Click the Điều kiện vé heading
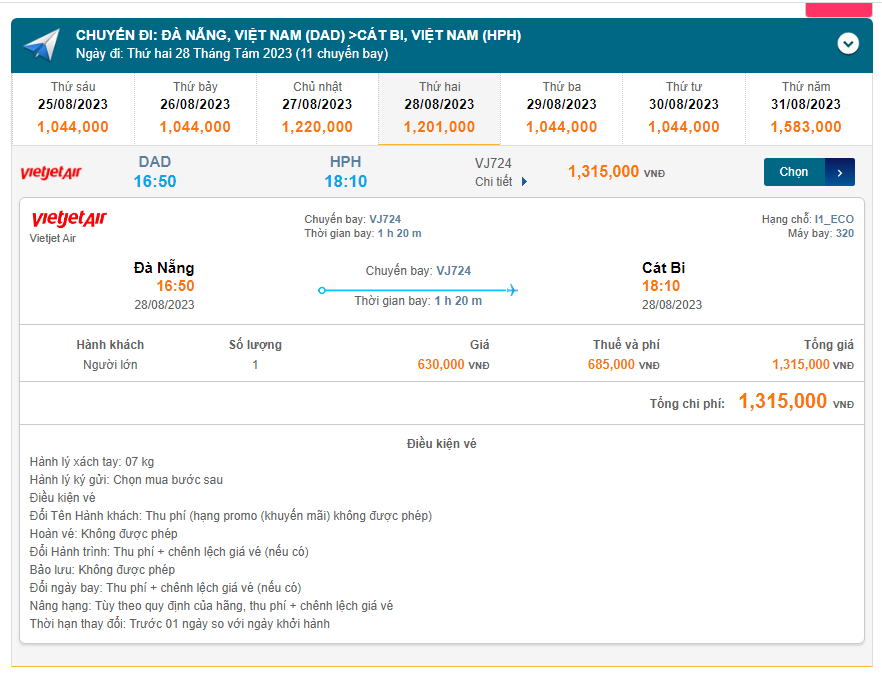882x687 pixels. pyautogui.click(x=441, y=443)
